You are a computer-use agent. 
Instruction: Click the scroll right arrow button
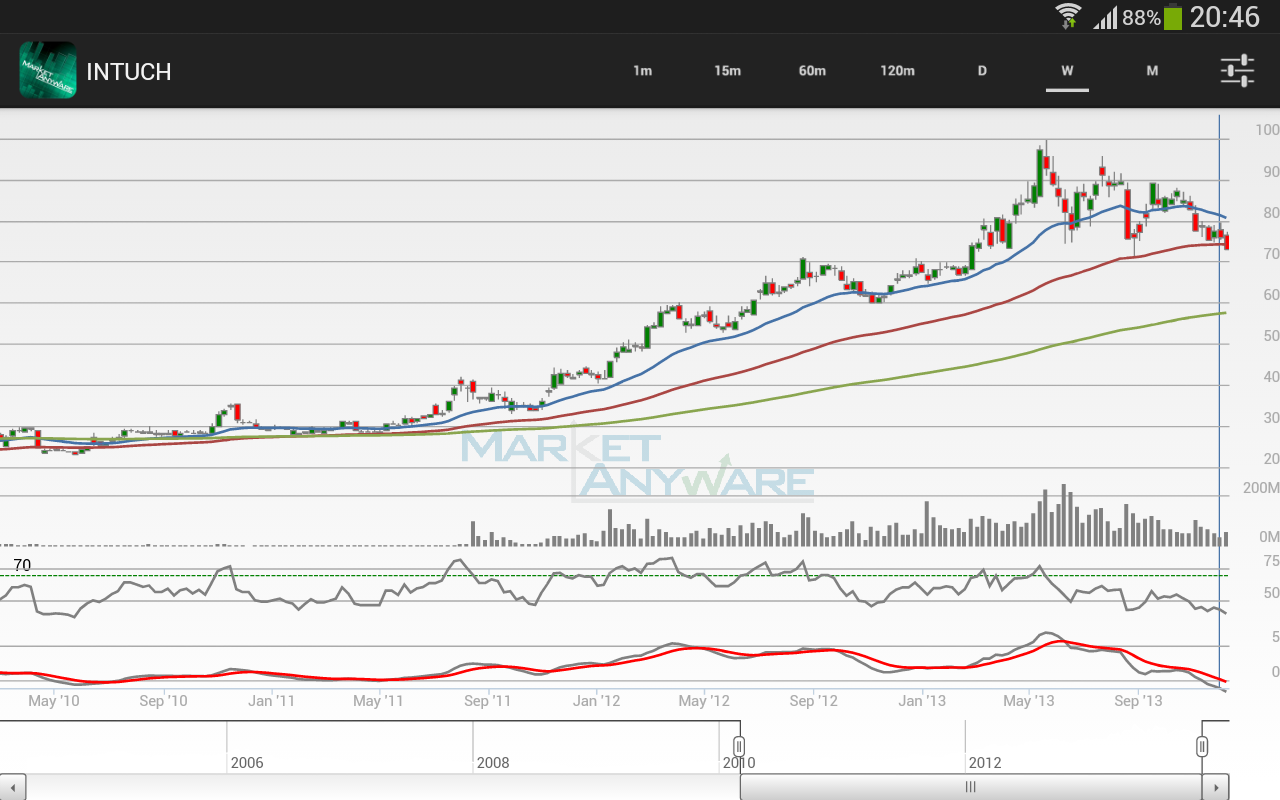pos(1216,787)
